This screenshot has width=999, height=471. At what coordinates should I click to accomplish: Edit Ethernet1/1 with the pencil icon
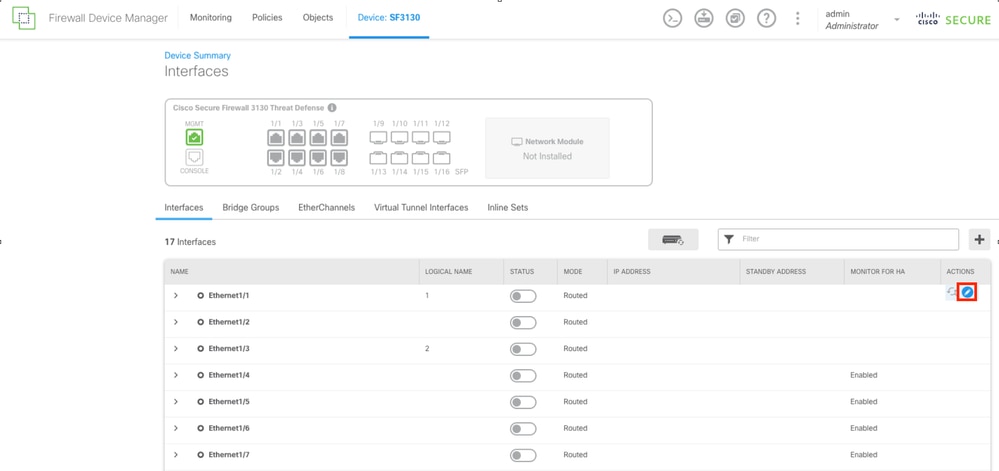(968, 292)
